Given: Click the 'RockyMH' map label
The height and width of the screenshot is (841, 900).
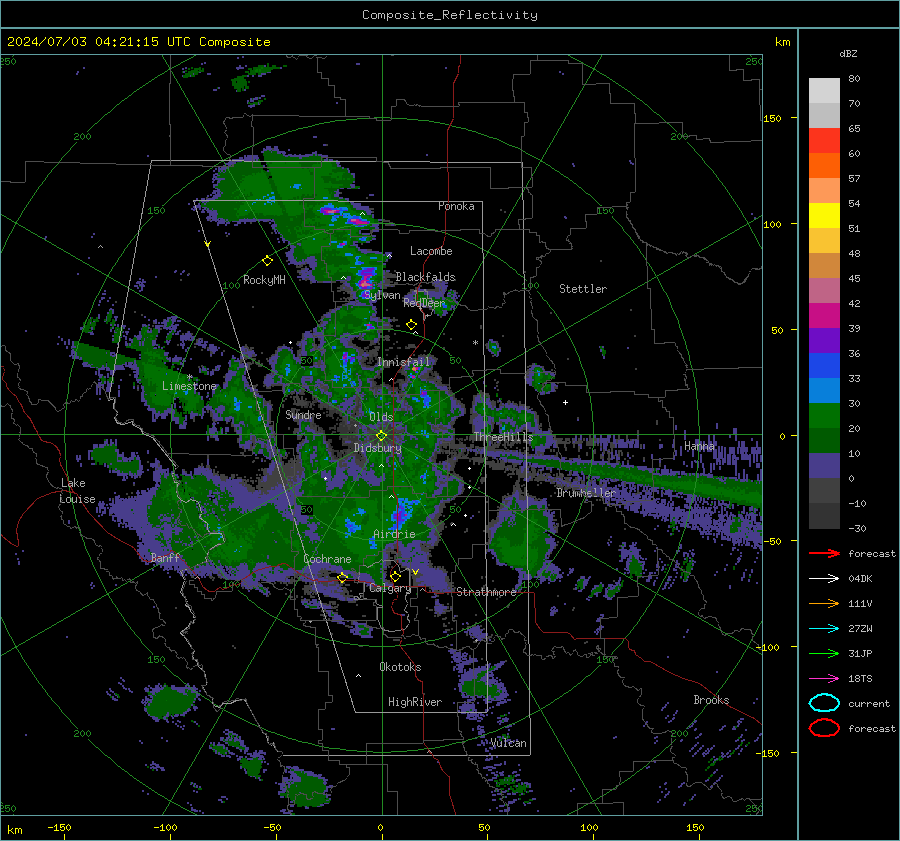Looking at the screenshot, I should (x=264, y=280).
